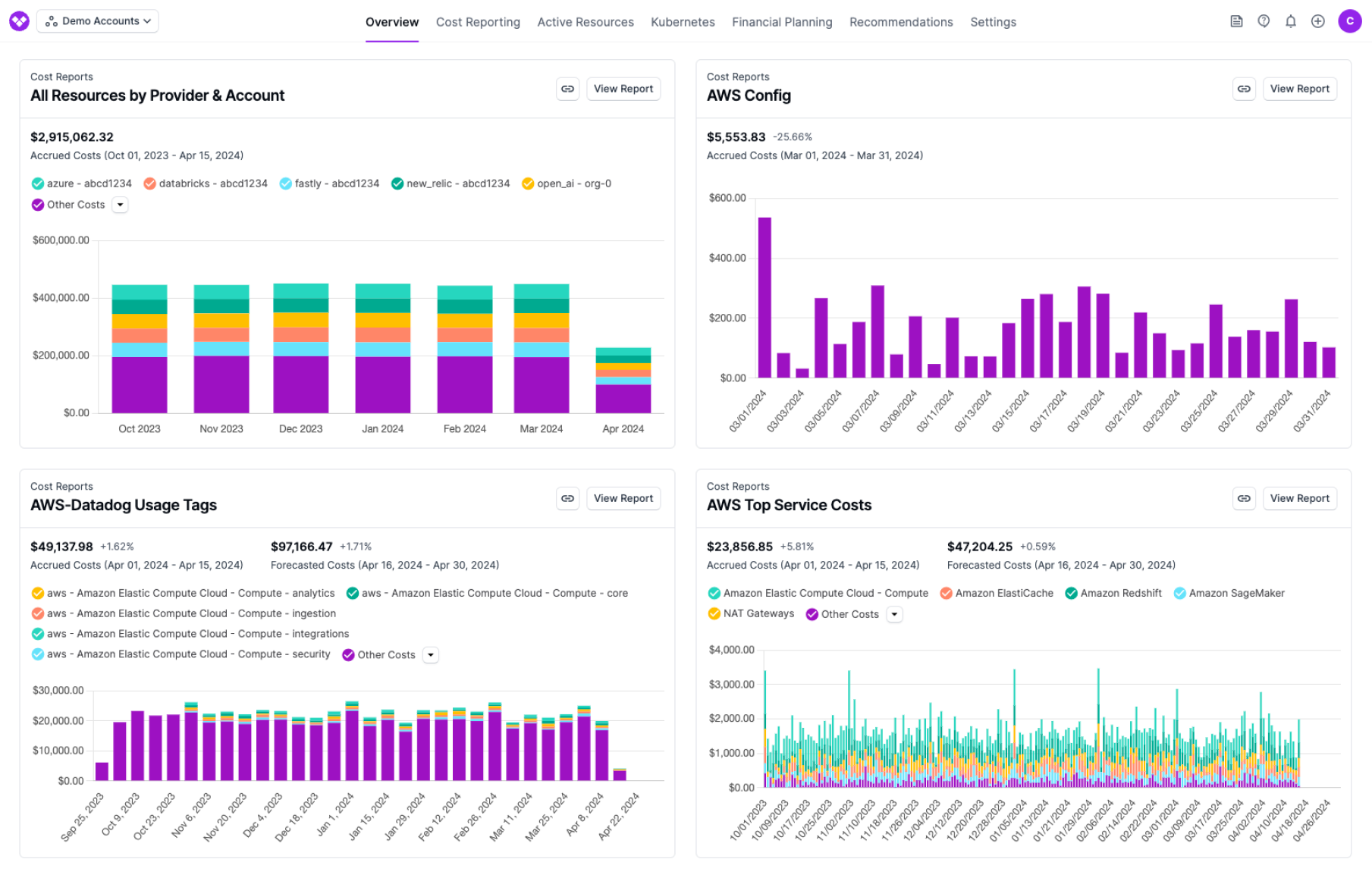The height and width of the screenshot is (881, 1372).
Task: Expand Other Costs in All Resources legend
Action: (120, 205)
